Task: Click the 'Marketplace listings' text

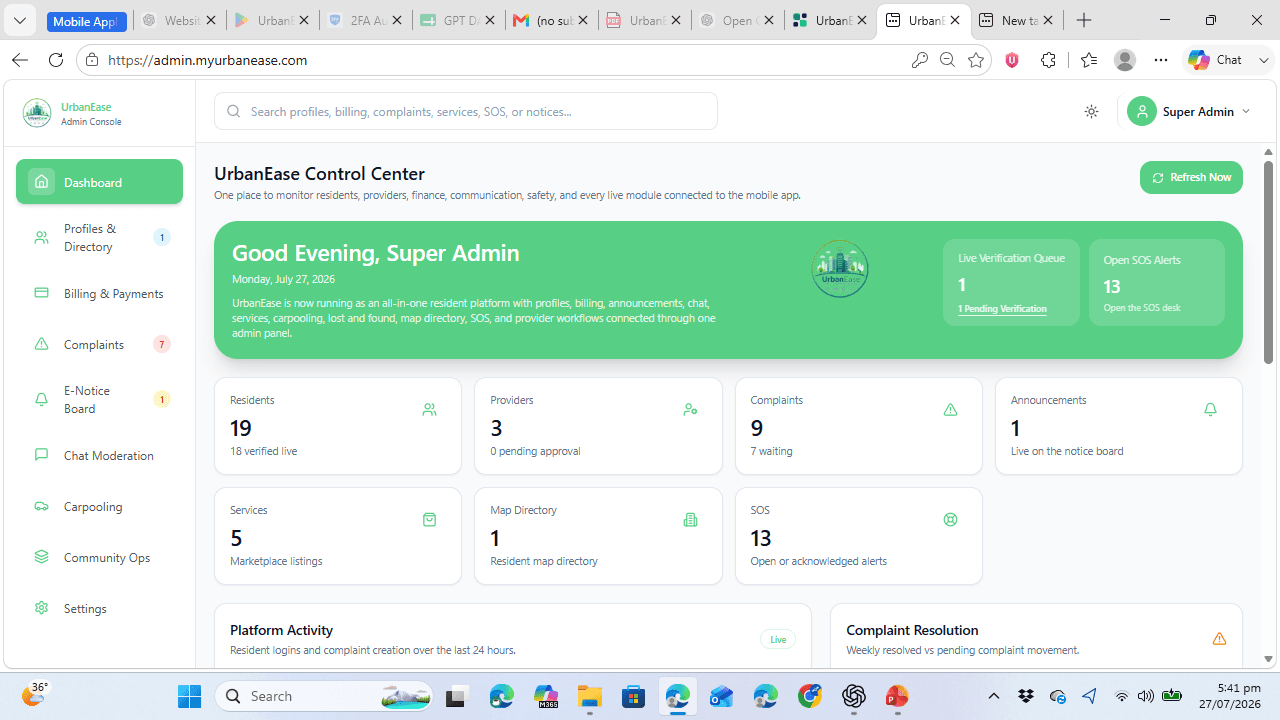Action: 276,561
